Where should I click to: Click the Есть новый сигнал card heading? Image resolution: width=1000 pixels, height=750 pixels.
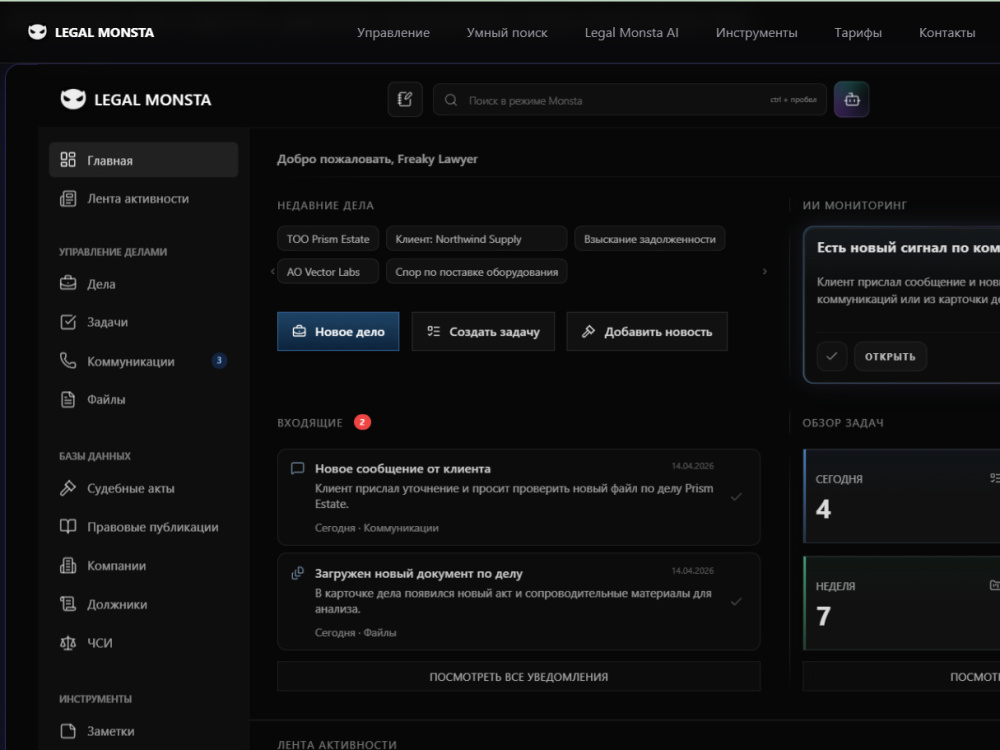coord(908,247)
